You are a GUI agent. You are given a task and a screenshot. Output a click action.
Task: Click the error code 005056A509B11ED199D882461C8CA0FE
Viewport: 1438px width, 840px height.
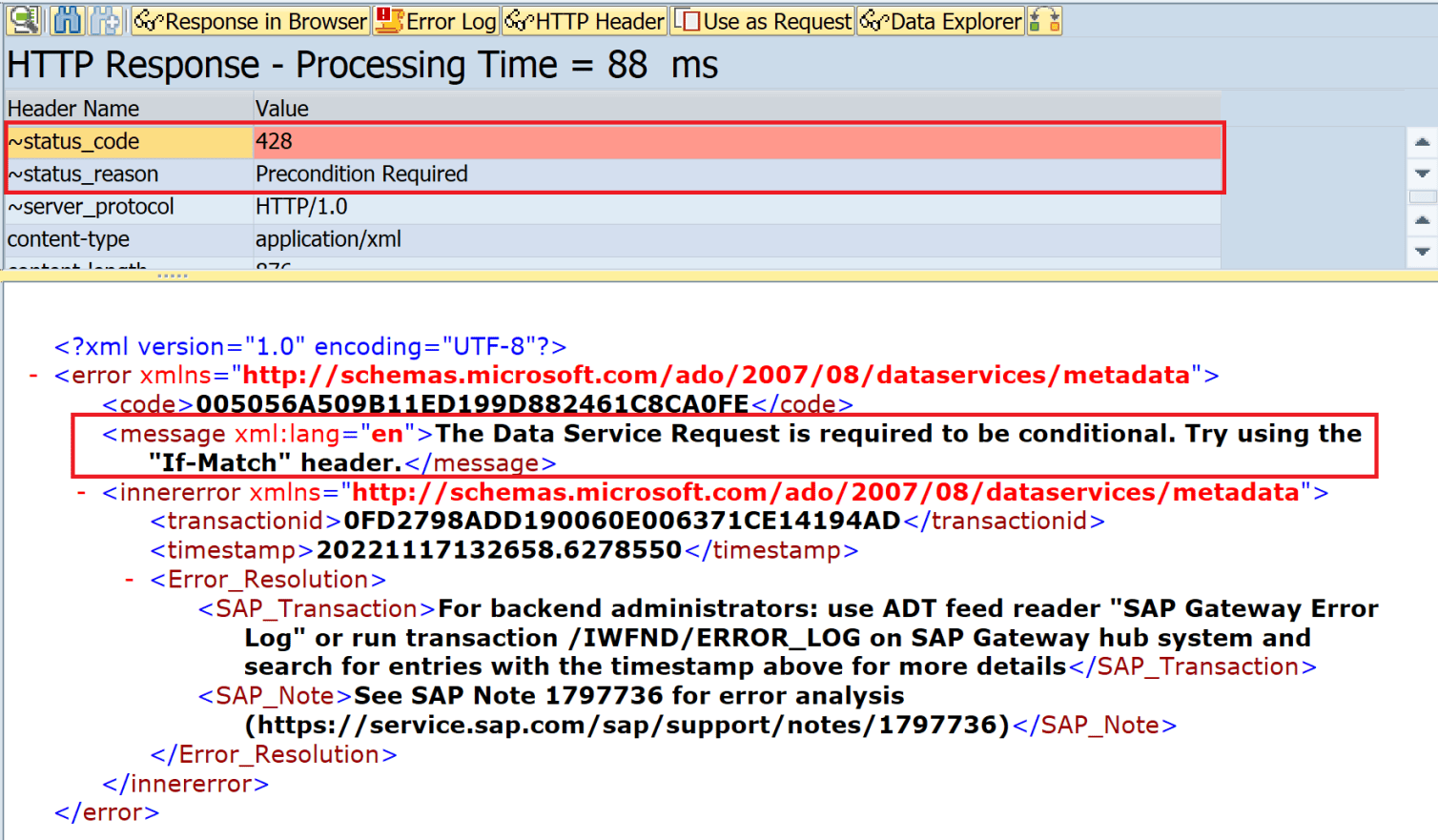[x=472, y=404]
